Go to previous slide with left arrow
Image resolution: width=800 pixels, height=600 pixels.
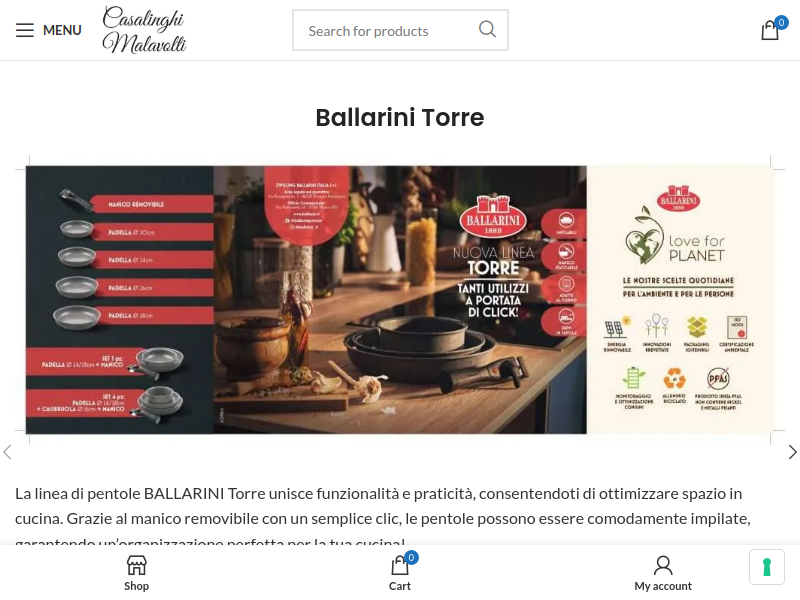pos(7,452)
